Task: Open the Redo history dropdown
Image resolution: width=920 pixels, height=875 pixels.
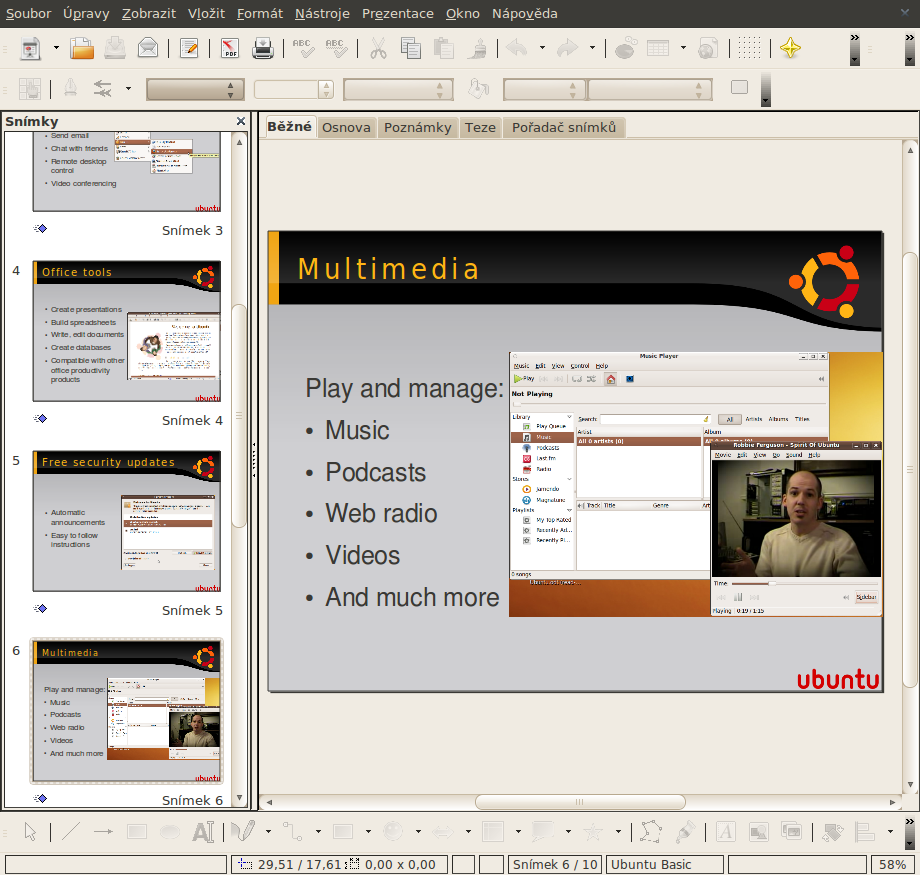Action: (593, 48)
